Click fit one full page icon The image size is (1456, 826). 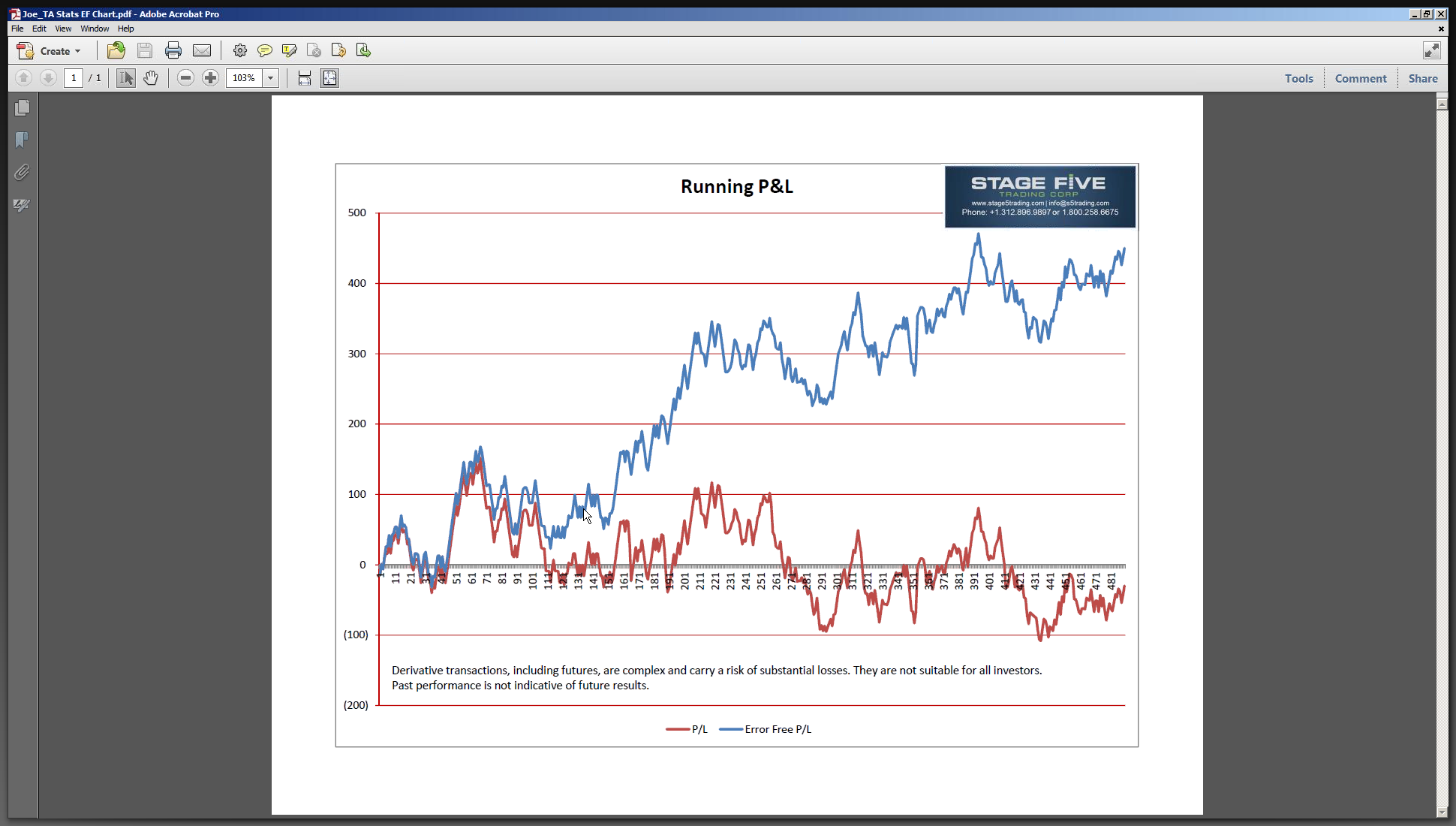pyautogui.click(x=329, y=78)
